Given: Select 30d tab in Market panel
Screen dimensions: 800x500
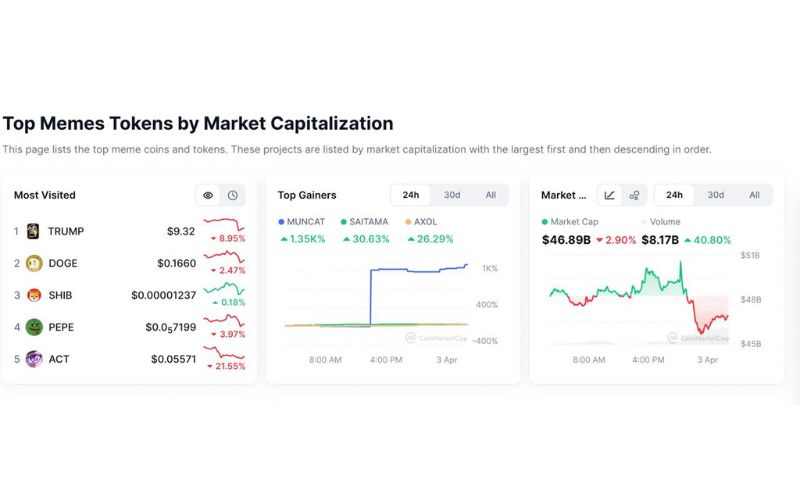Looking at the screenshot, I should click(716, 195).
